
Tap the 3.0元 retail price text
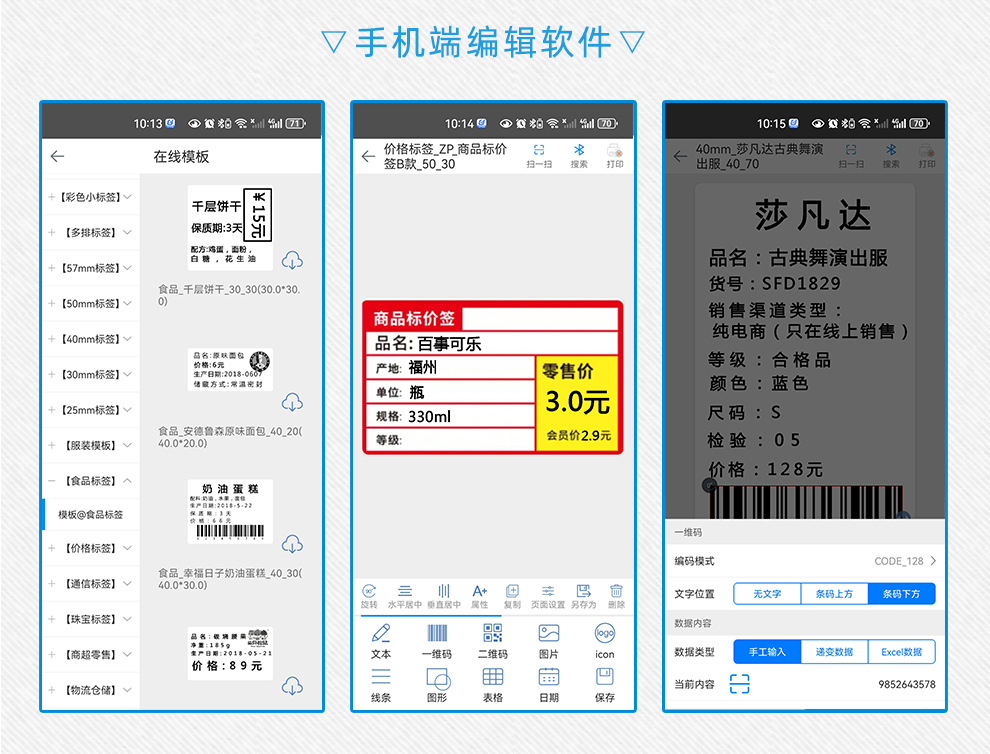pyautogui.click(x=577, y=402)
